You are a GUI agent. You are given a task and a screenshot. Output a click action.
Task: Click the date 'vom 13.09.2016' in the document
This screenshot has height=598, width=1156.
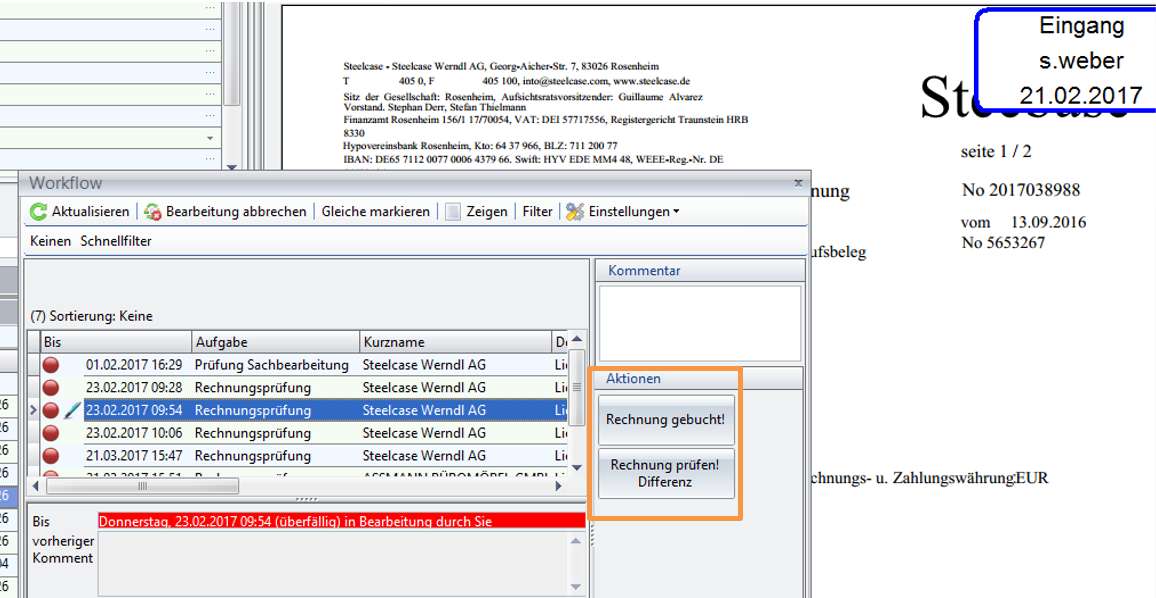pyautogui.click(x=1023, y=223)
